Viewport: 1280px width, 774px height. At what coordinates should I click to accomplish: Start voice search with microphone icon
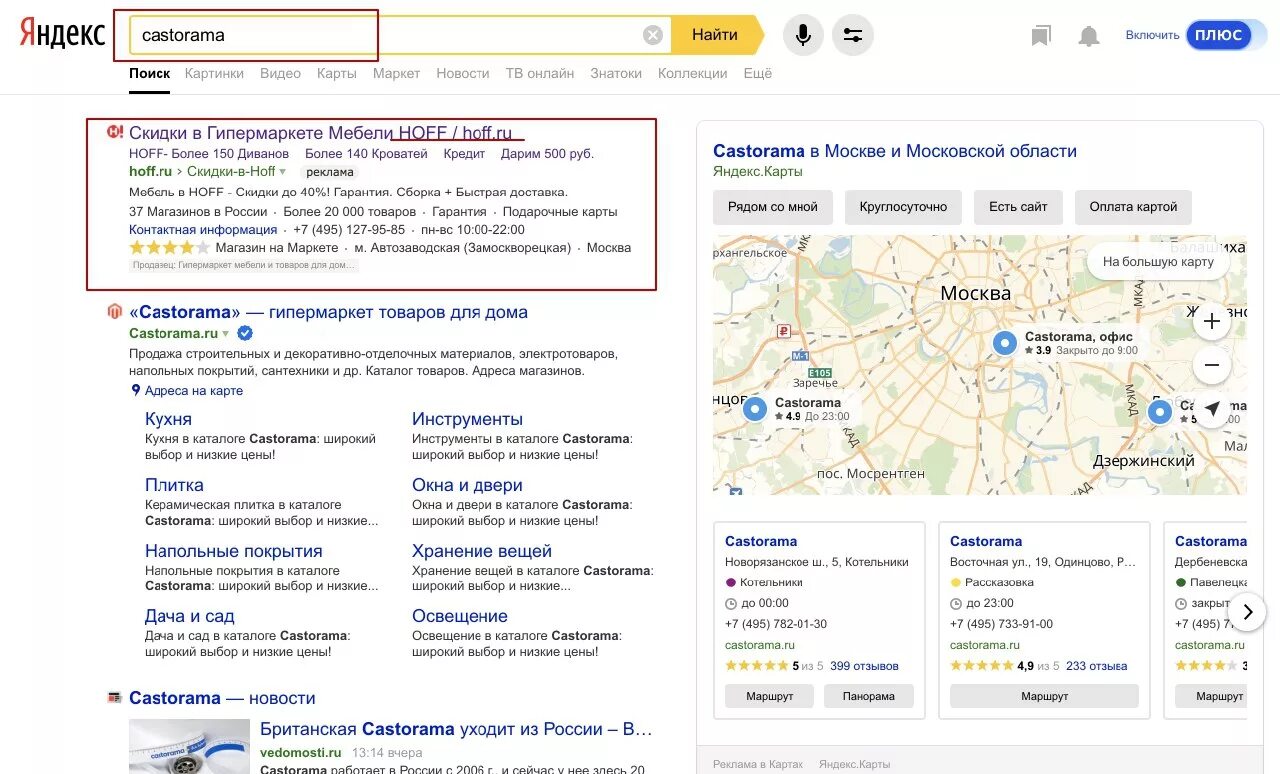pos(803,35)
